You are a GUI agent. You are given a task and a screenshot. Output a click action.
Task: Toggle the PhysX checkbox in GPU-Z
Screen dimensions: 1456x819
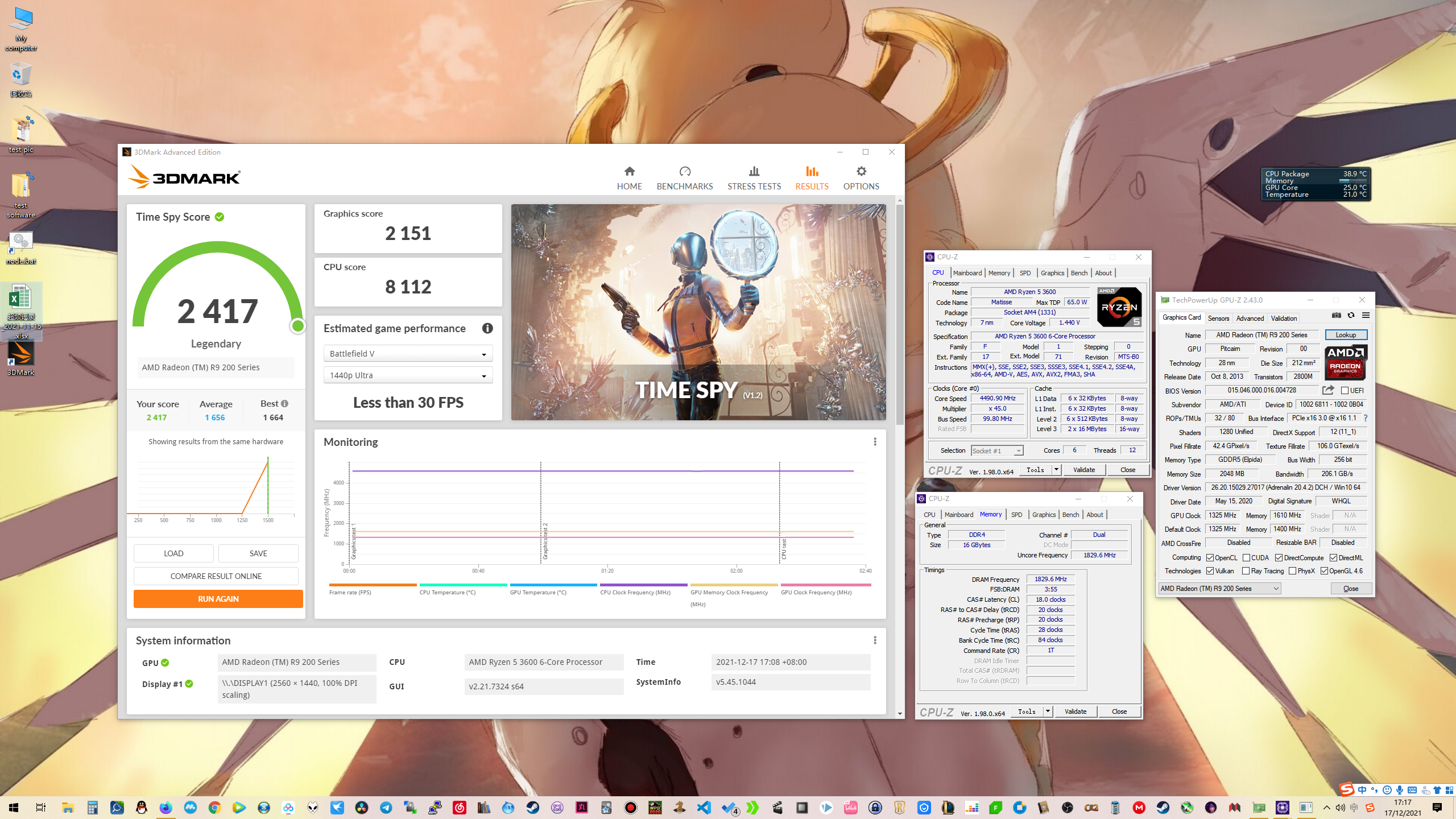[1293, 571]
